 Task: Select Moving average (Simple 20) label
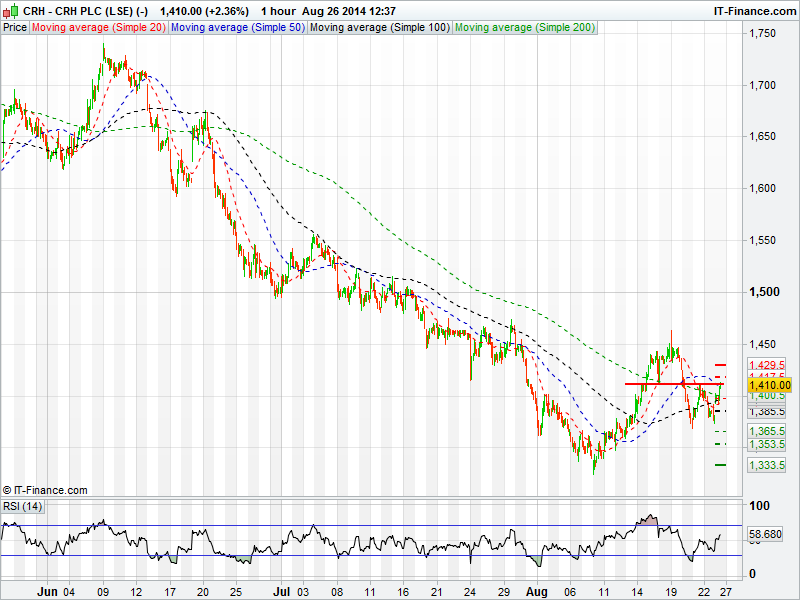tap(98, 27)
